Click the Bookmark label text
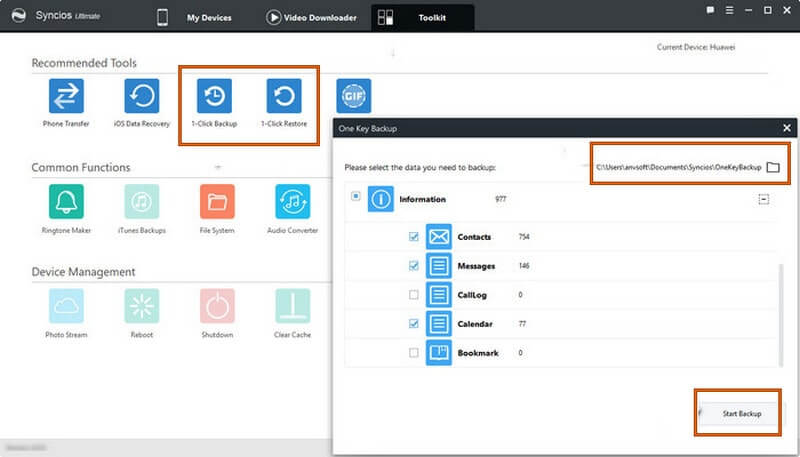This screenshot has width=800, height=457. tap(478, 353)
